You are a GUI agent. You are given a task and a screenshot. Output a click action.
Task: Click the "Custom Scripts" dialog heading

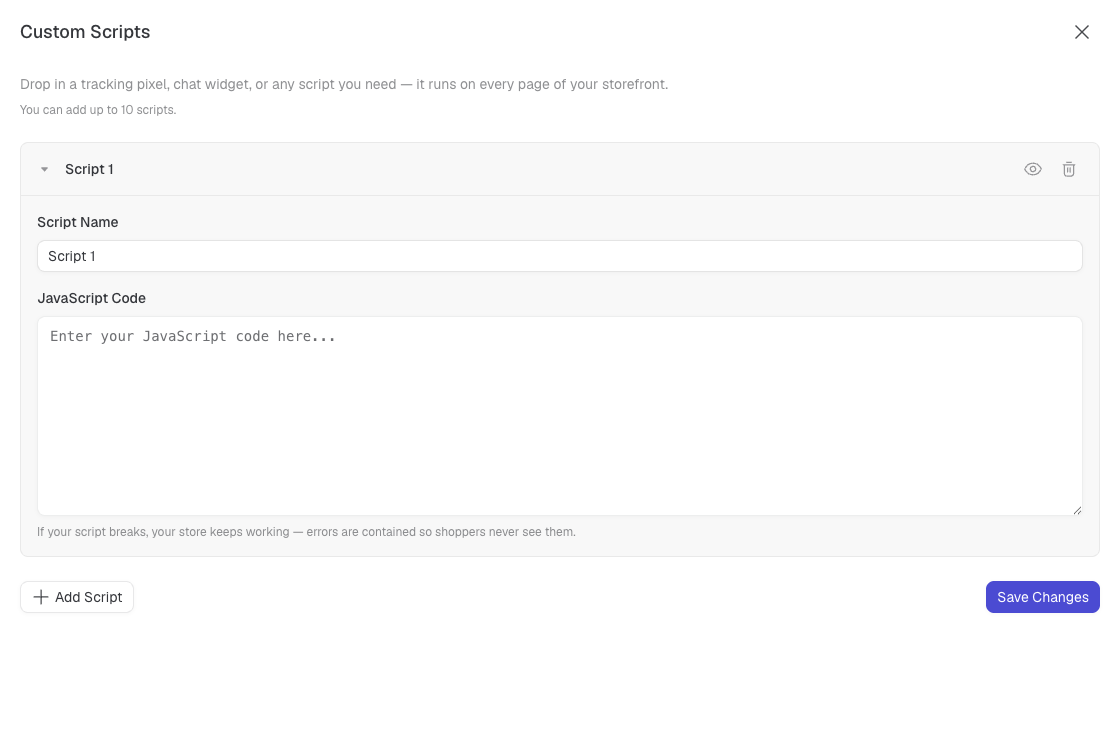[x=85, y=32]
